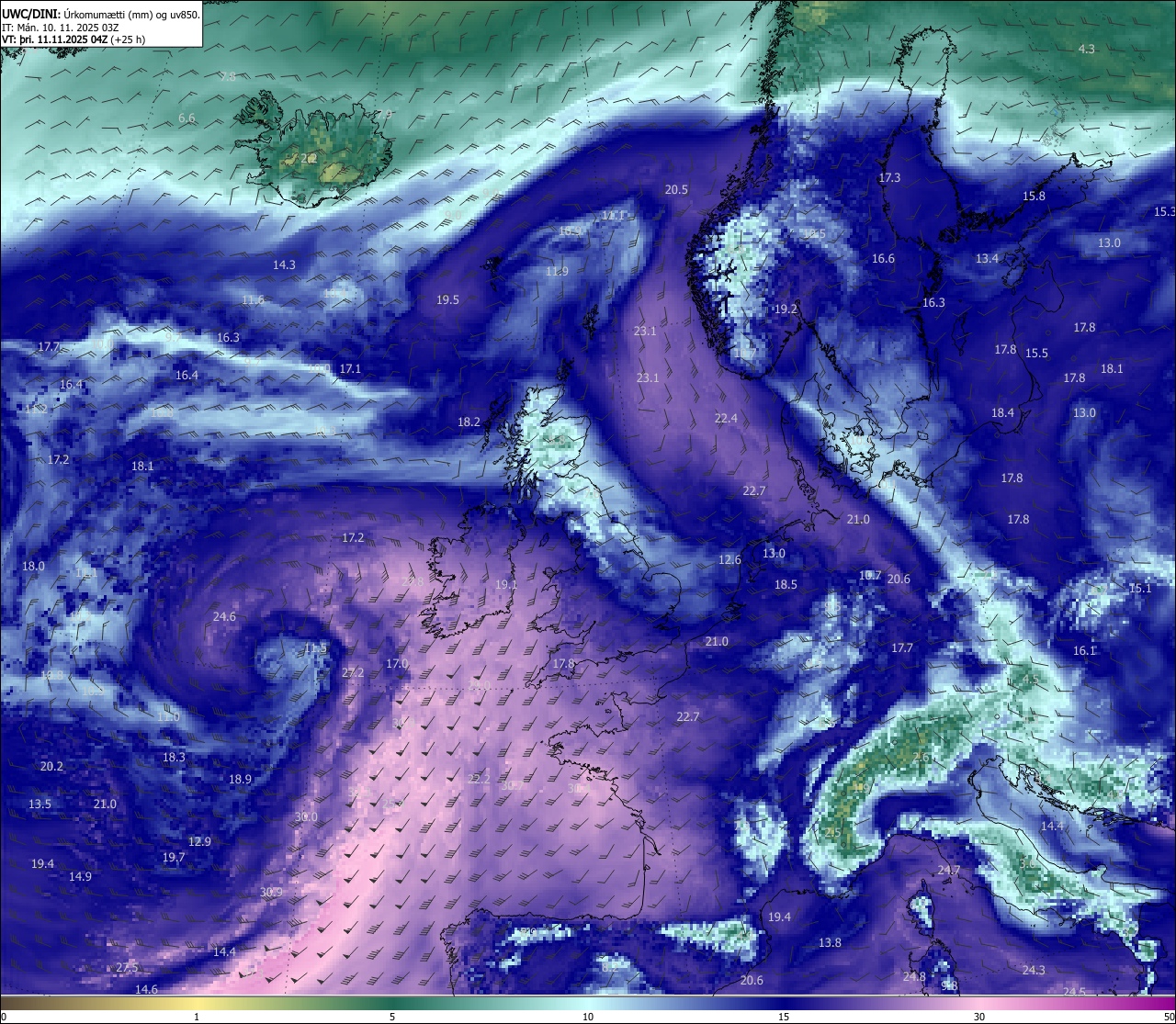Click the 15.5 value over the Baltic
Image resolution: width=1176 pixels, height=1024 pixels.
click(x=1036, y=353)
